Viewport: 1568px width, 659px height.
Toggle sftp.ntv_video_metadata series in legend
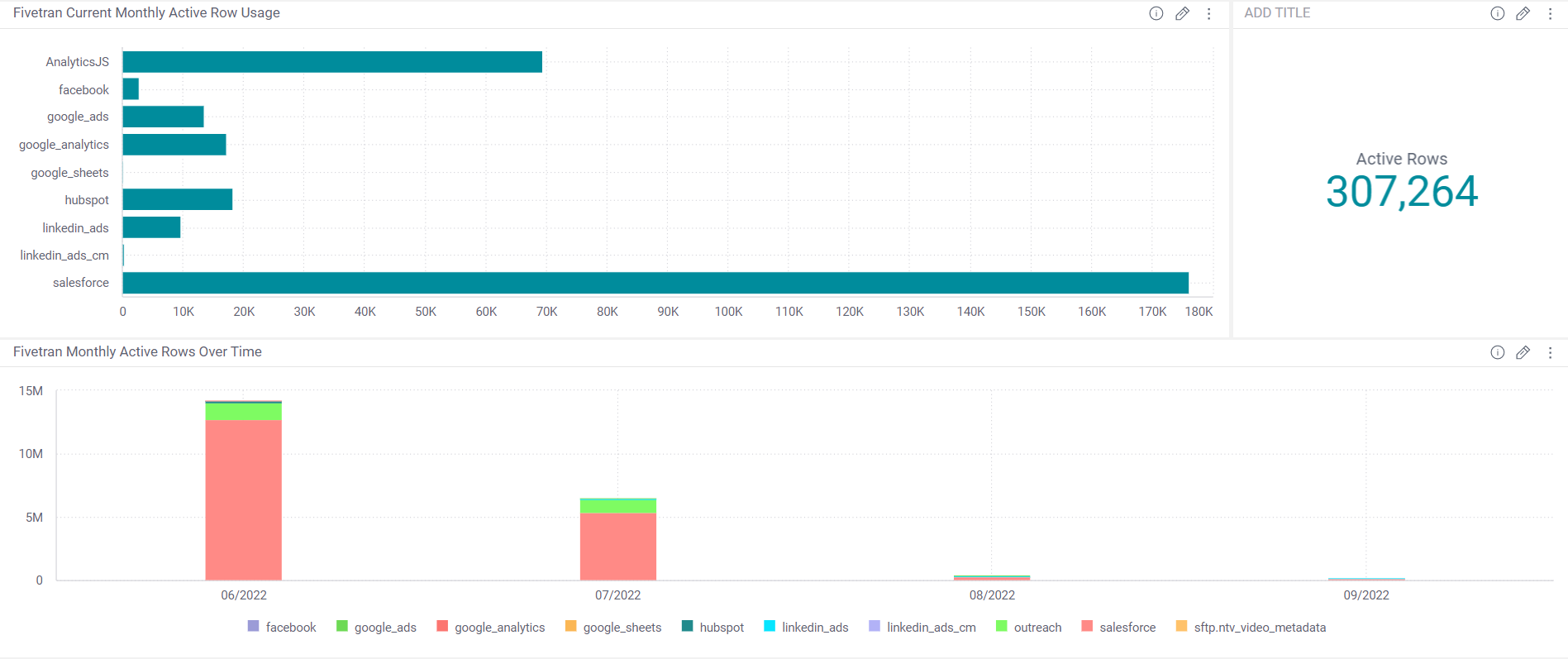coord(1251,627)
